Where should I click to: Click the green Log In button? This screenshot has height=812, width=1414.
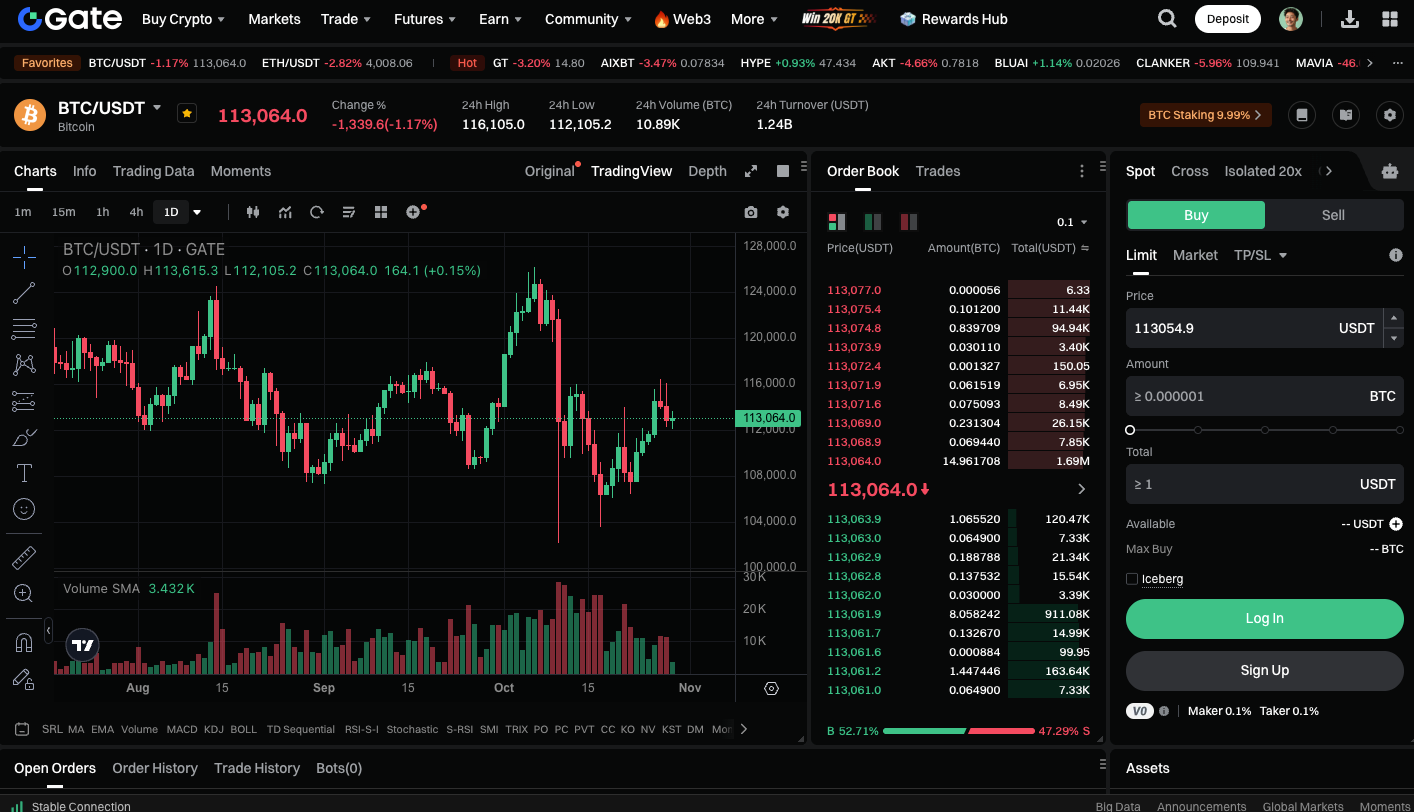click(1264, 619)
